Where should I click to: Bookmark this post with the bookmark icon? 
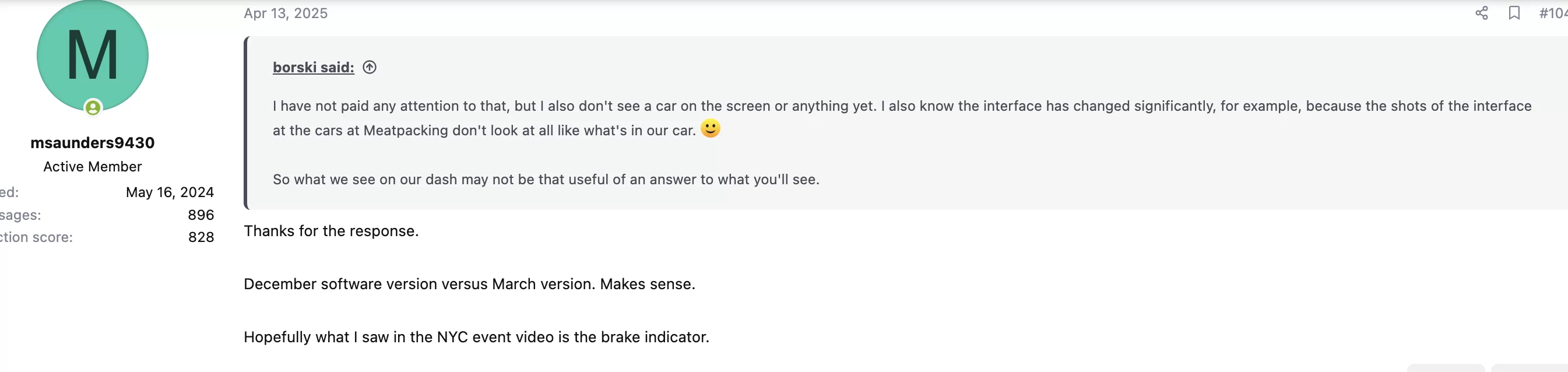1514,13
